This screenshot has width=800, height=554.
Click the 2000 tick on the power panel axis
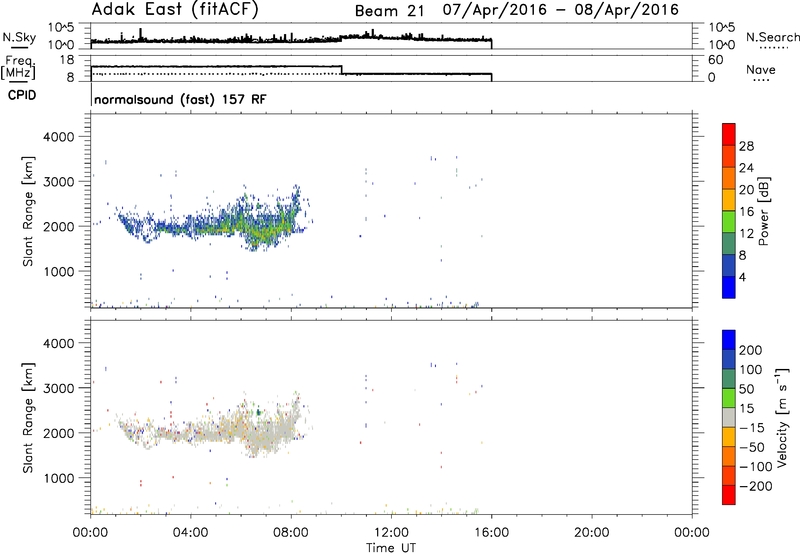pos(59,226)
